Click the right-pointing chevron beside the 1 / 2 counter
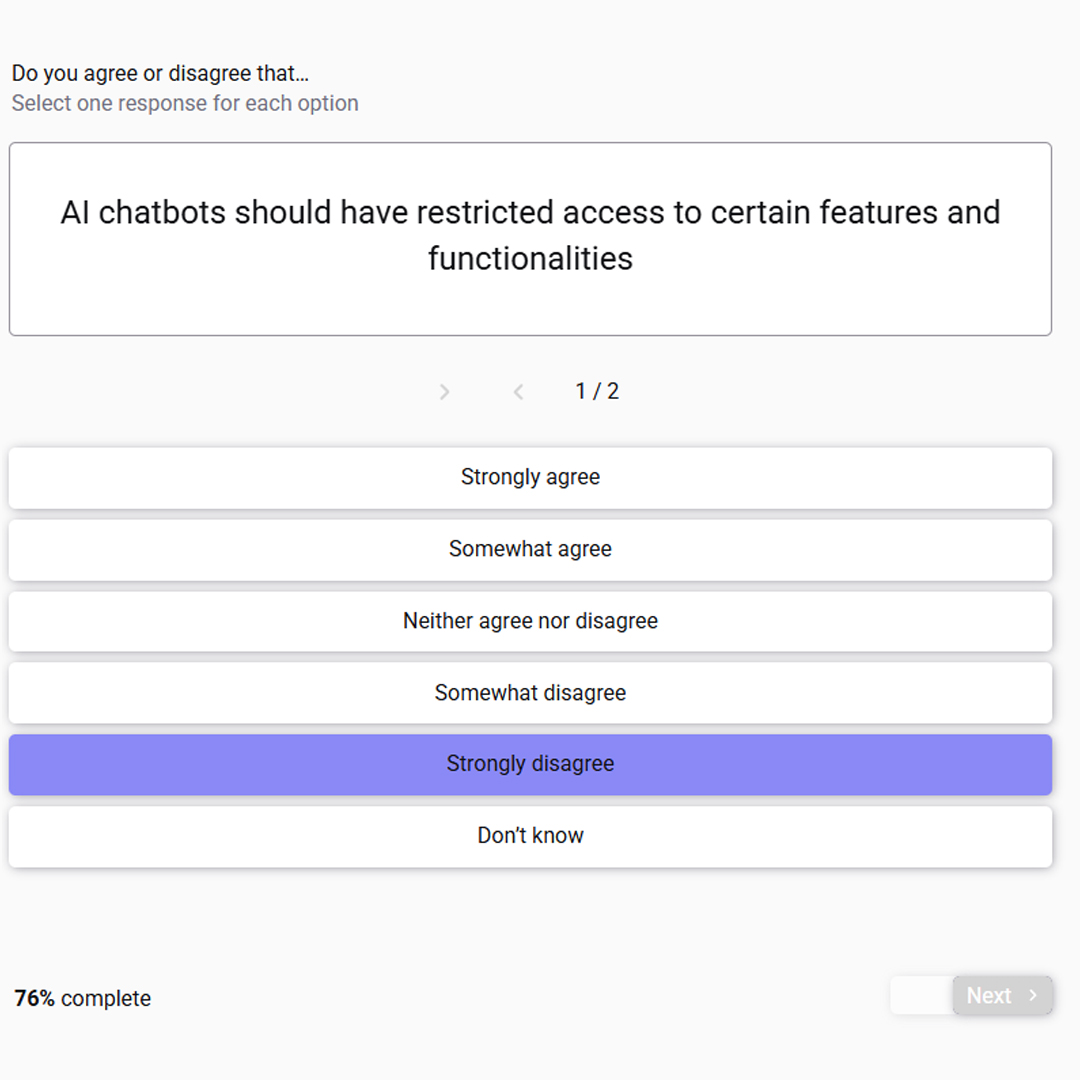Image resolution: width=1080 pixels, height=1080 pixels. (444, 392)
